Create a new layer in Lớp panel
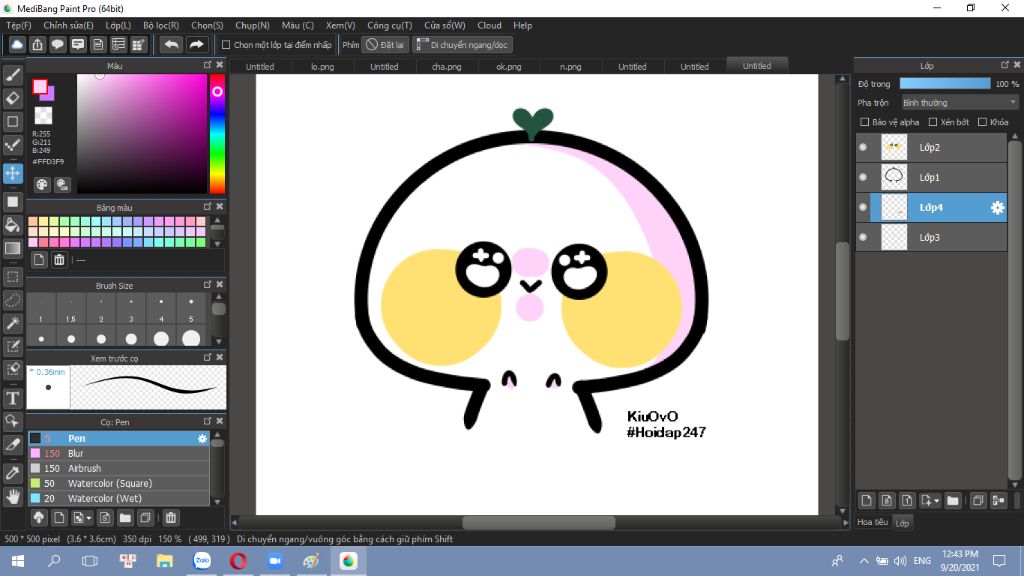1024x576 pixels. tap(866, 501)
